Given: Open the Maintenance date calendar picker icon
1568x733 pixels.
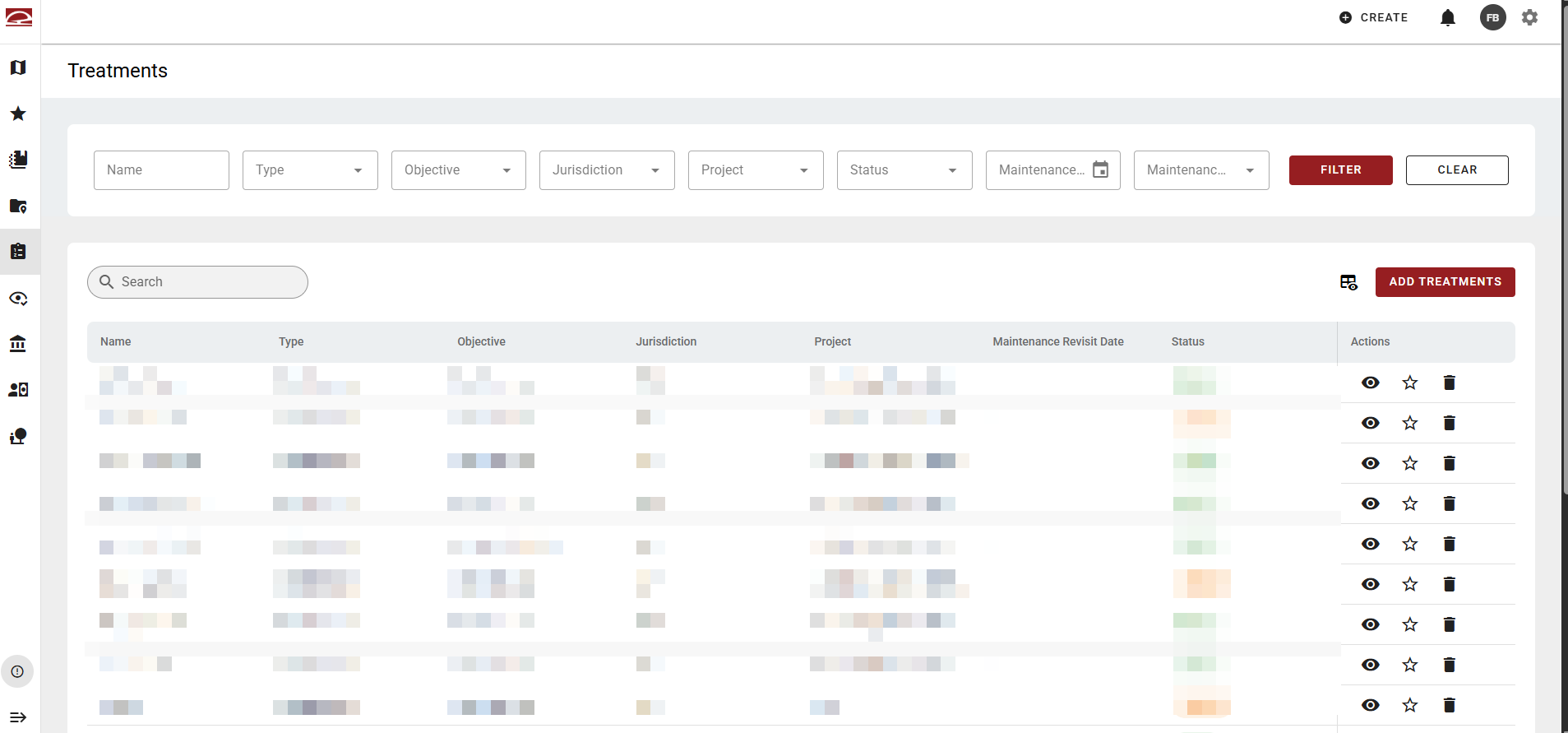Looking at the screenshot, I should coord(1100,169).
